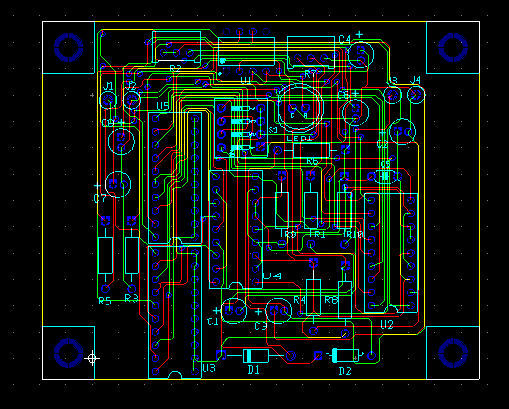The image size is (509, 409).
Task: Select the top-left mounting hole
Action: 68,47
